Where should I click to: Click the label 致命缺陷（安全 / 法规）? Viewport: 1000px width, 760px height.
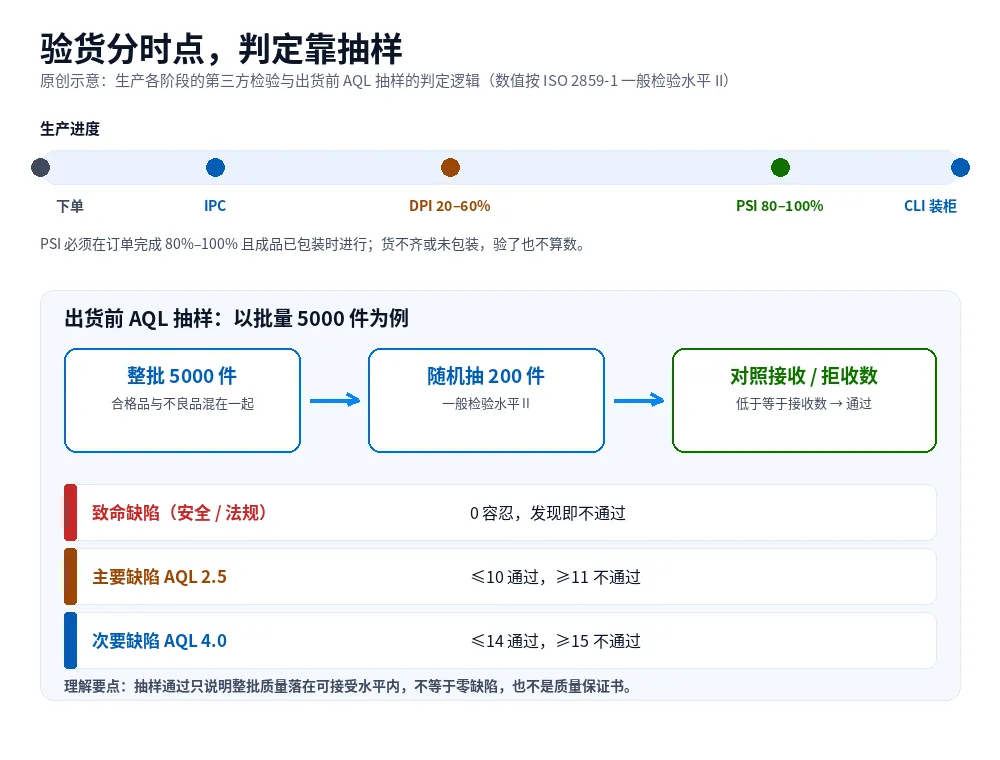tap(179, 513)
